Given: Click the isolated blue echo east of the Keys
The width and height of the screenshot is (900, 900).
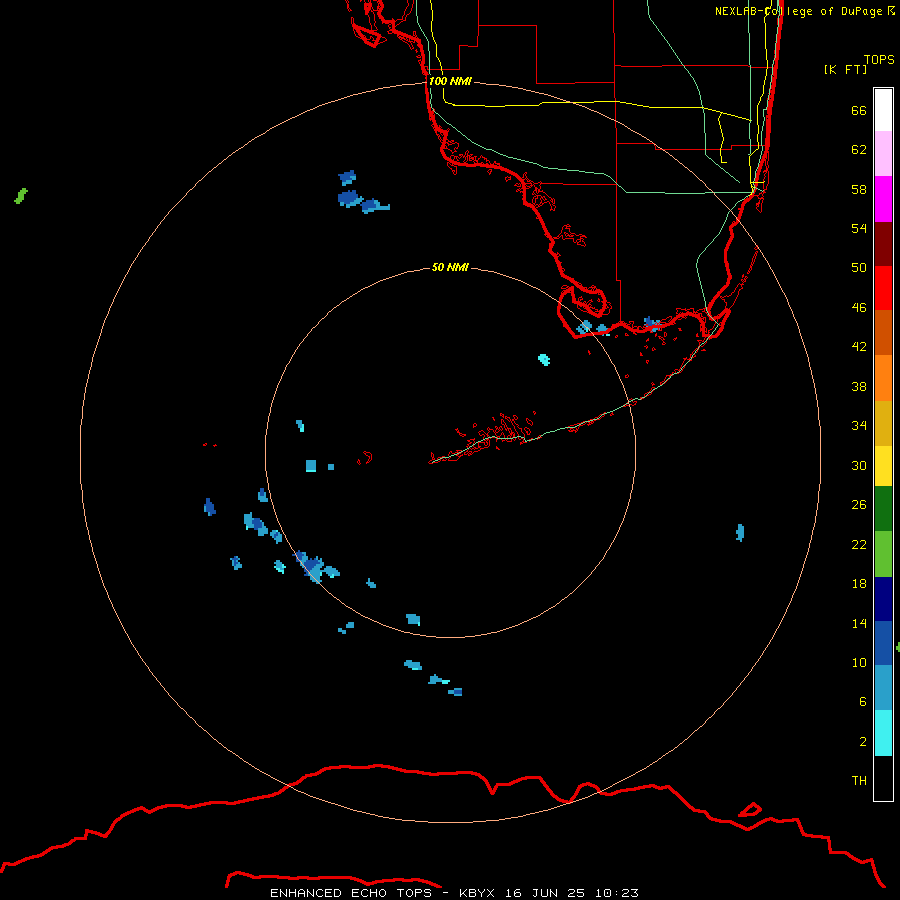Looking at the screenshot, I should 740,533.
